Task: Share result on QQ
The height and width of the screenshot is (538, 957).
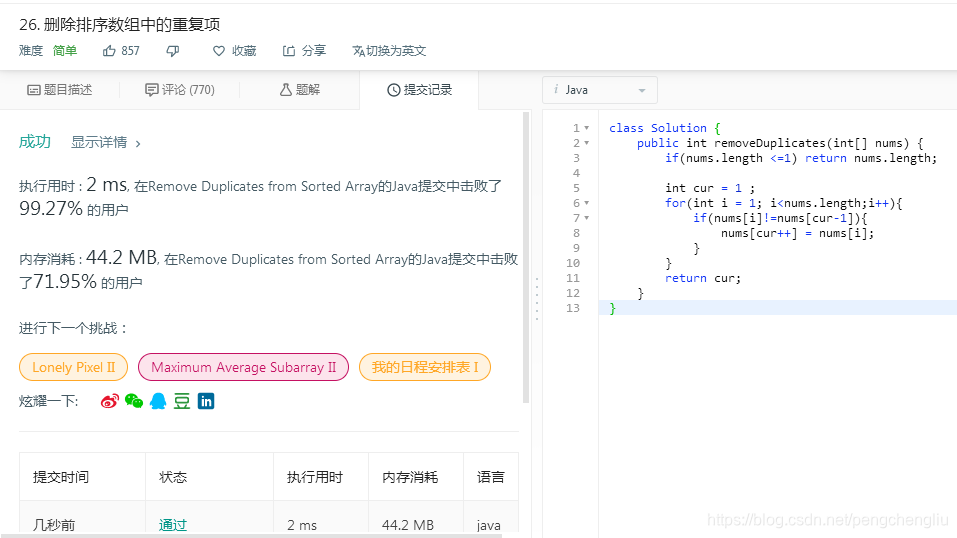Action: coord(158,401)
